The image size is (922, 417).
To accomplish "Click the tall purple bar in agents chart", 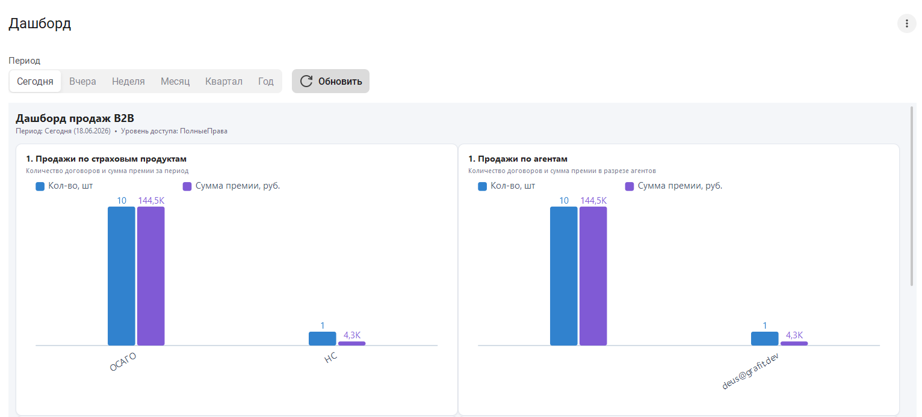I will coord(593,276).
